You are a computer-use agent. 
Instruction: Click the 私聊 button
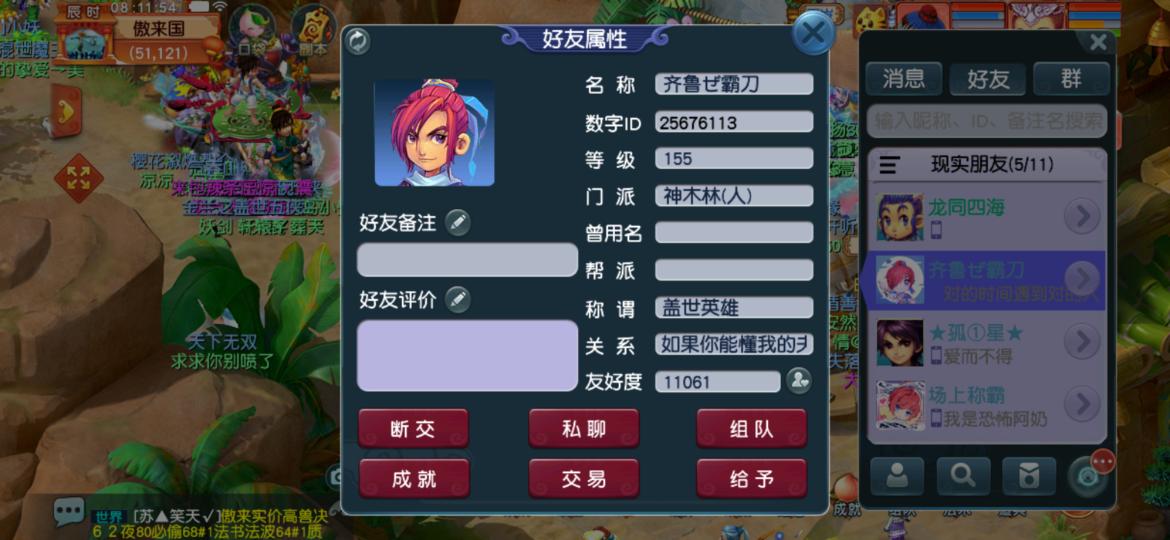[x=584, y=429]
